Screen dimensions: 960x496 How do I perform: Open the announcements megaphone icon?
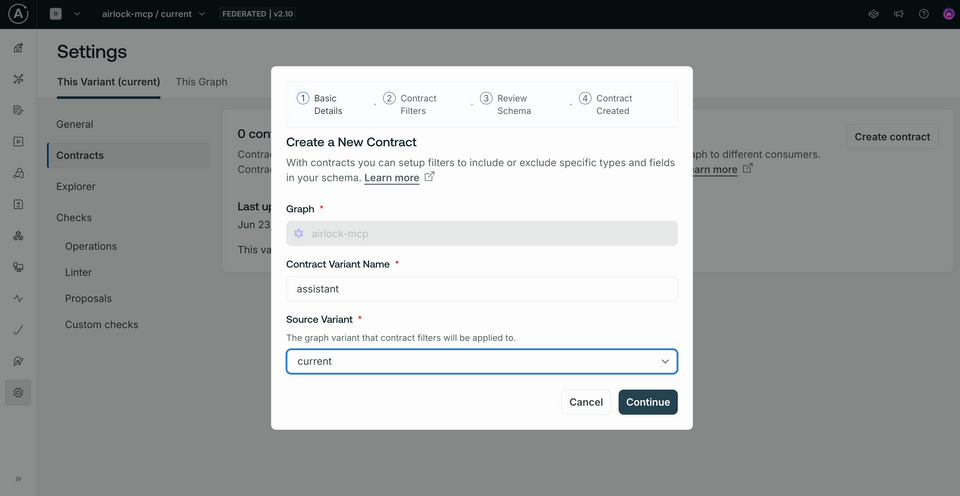(898, 14)
